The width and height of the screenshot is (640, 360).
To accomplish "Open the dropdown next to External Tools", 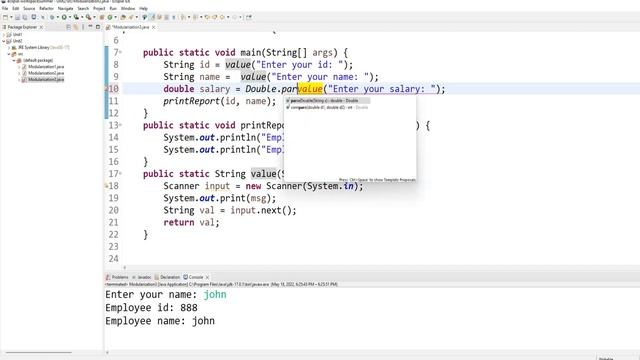I will click(x=94, y=17).
